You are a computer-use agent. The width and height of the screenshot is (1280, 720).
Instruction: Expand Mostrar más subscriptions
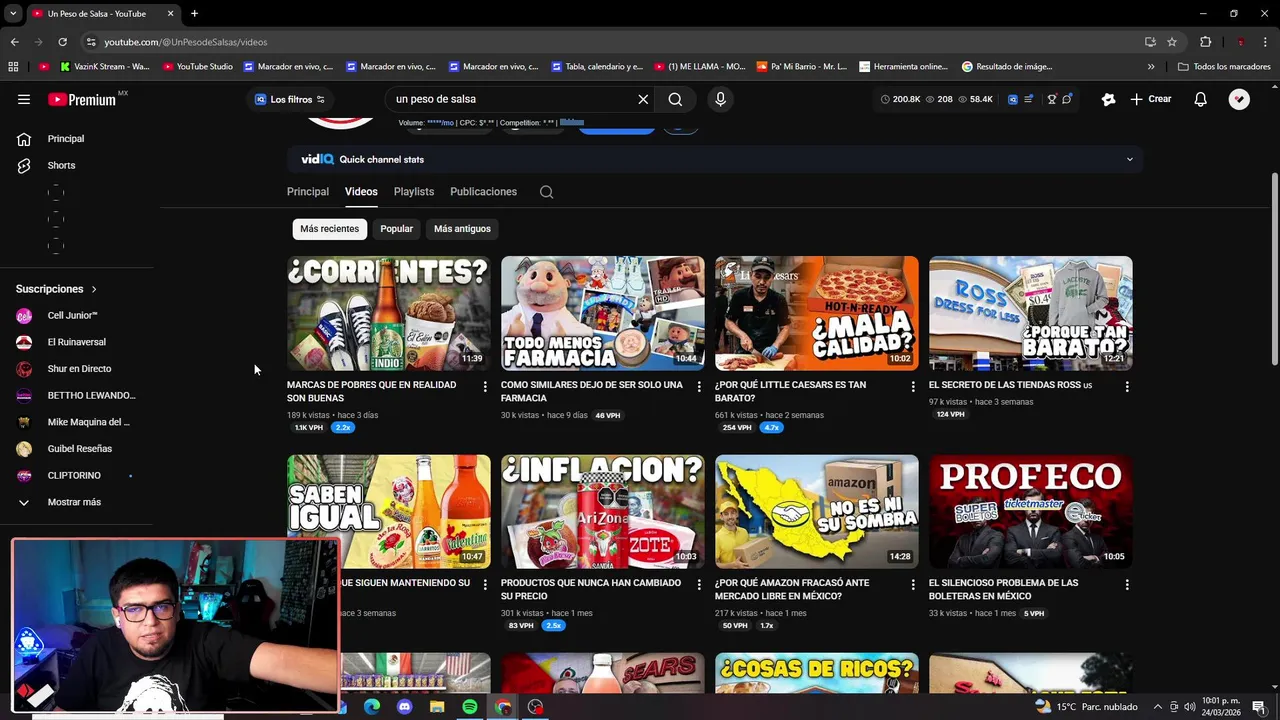[76, 502]
